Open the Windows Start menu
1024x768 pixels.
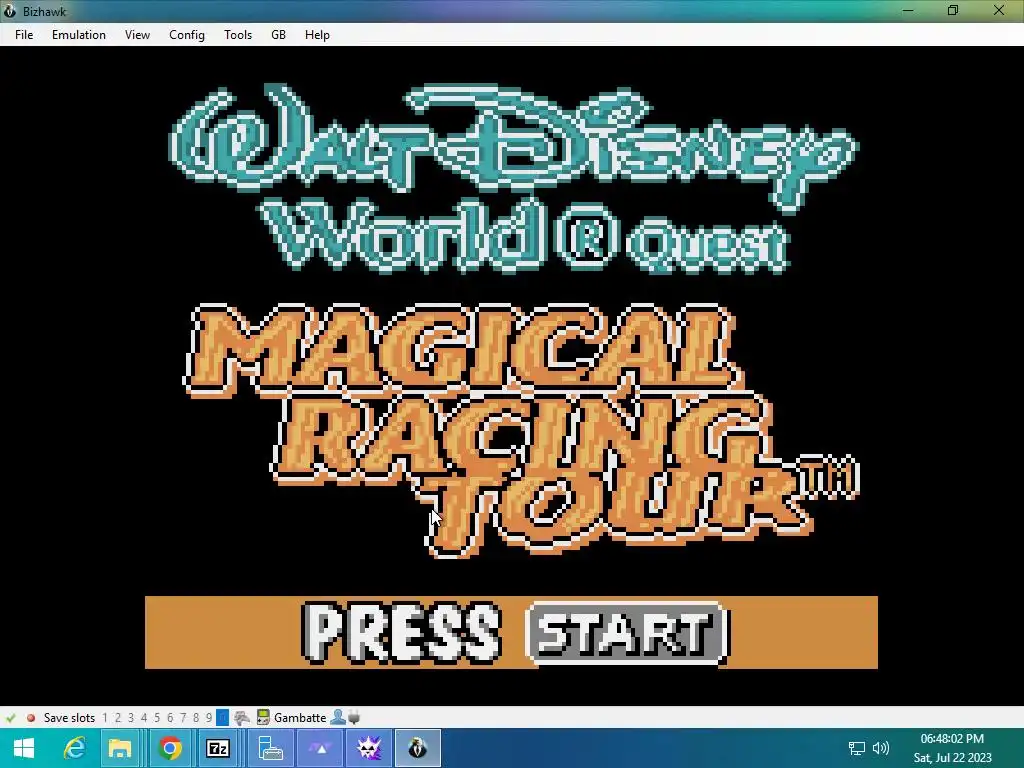[x=24, y=748]
